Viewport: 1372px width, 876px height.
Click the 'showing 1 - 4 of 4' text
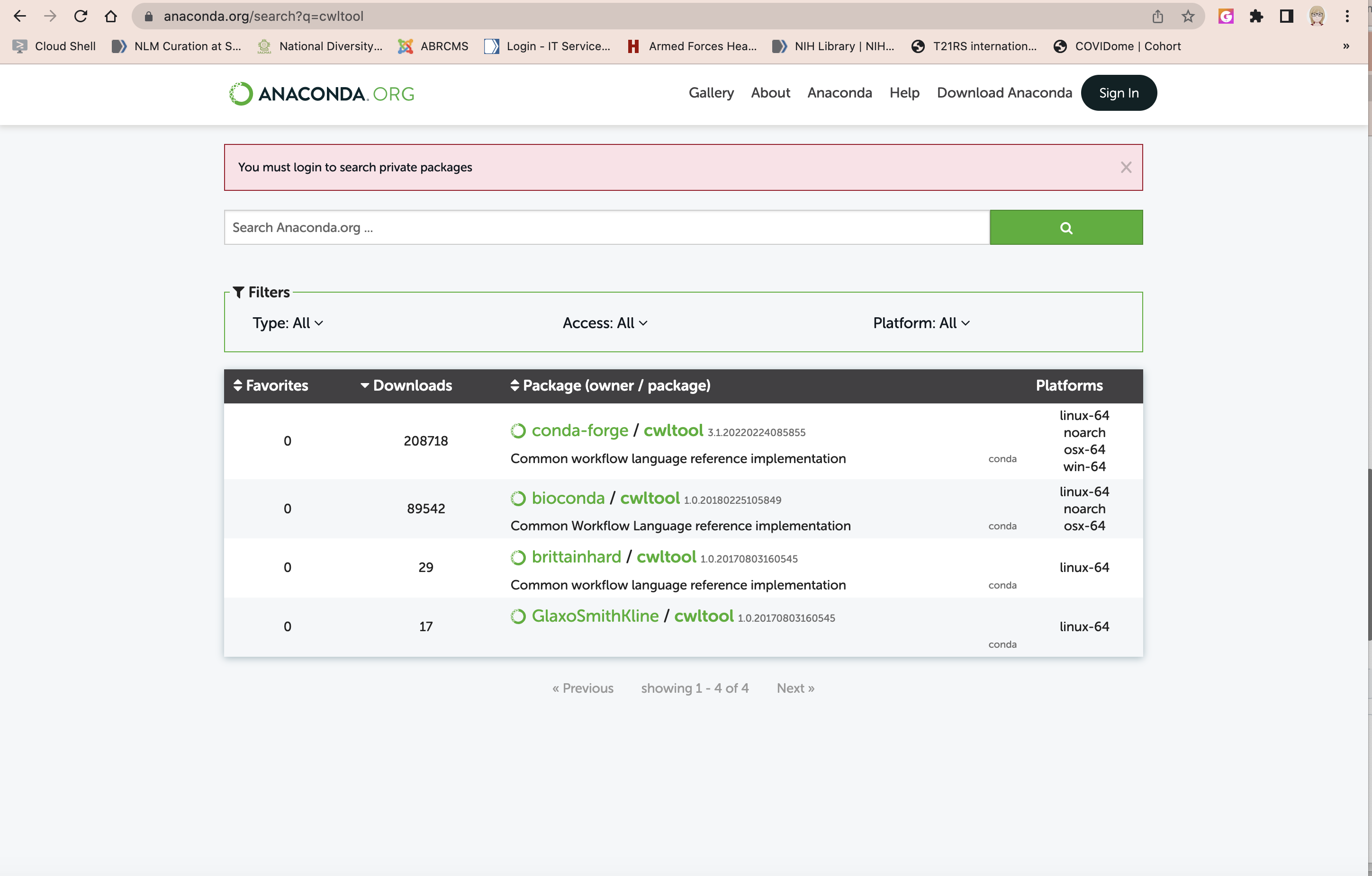[695, 688]
